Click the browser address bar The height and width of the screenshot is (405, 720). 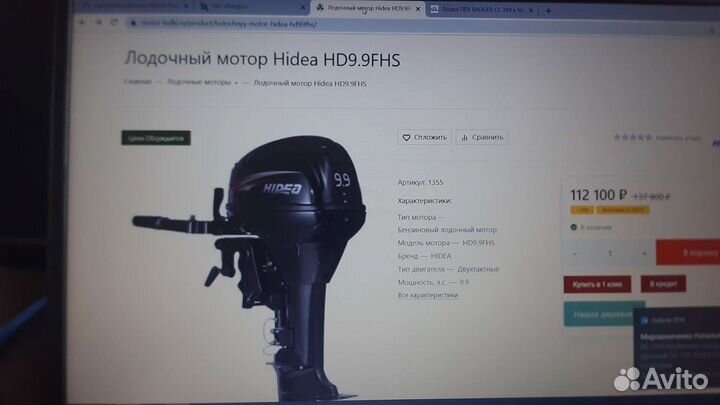(300, 22)
